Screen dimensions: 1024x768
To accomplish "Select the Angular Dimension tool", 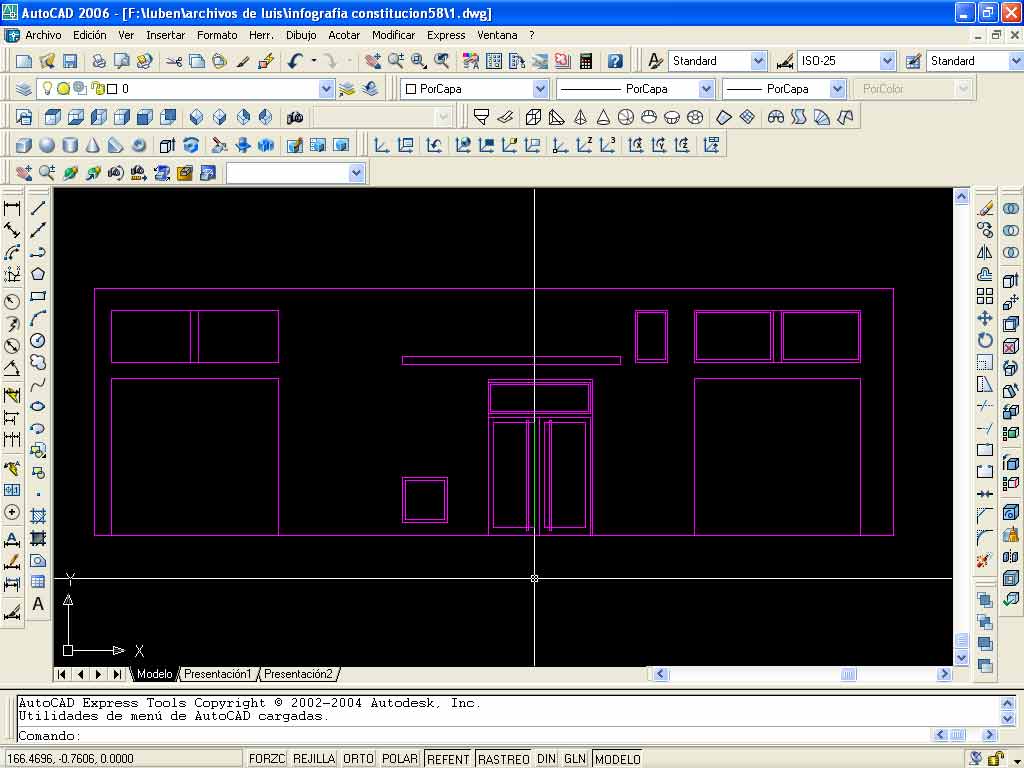I will (12, 367).
